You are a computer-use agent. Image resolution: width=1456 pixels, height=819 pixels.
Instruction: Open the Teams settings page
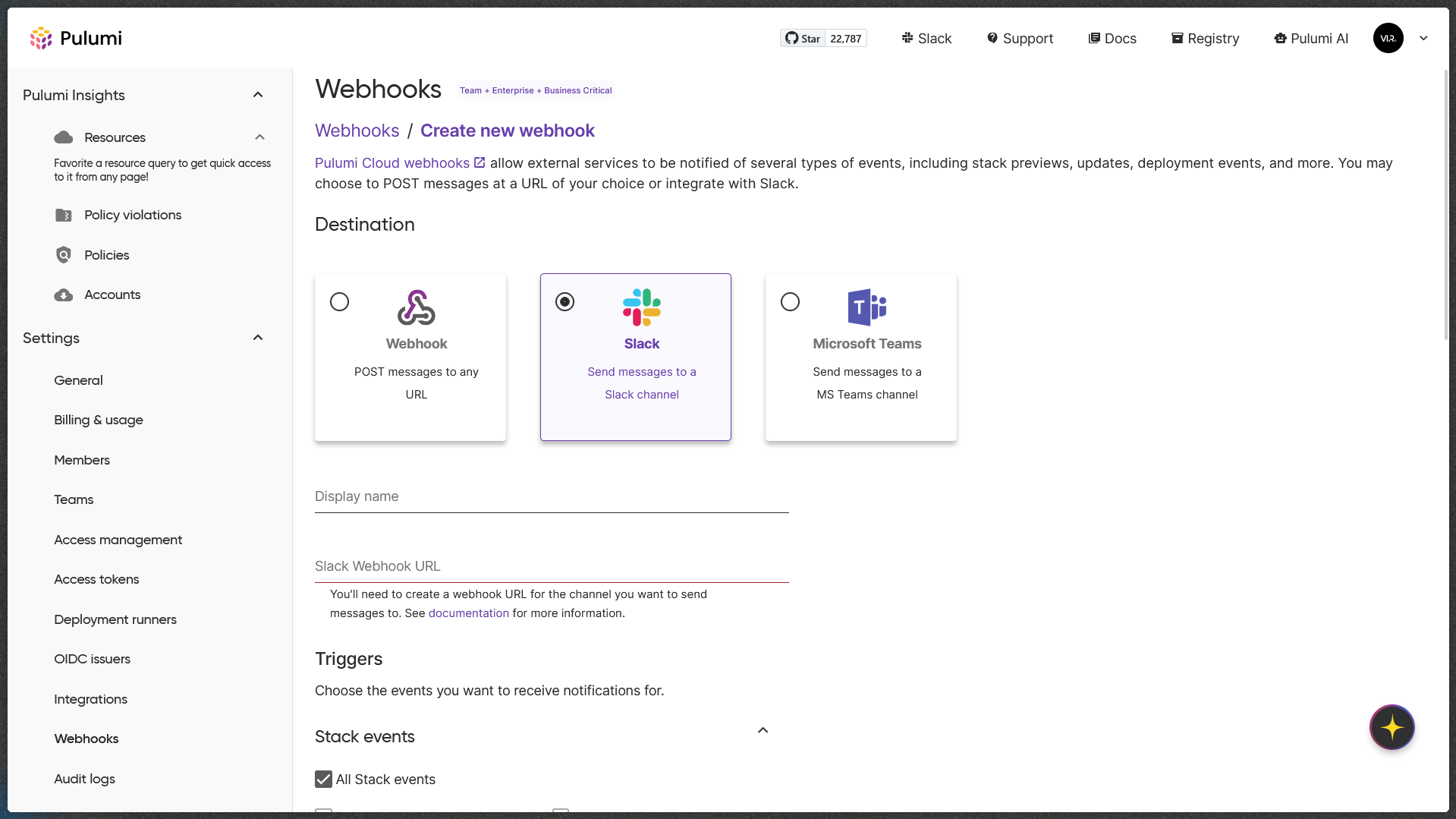(x=74, y=499)
